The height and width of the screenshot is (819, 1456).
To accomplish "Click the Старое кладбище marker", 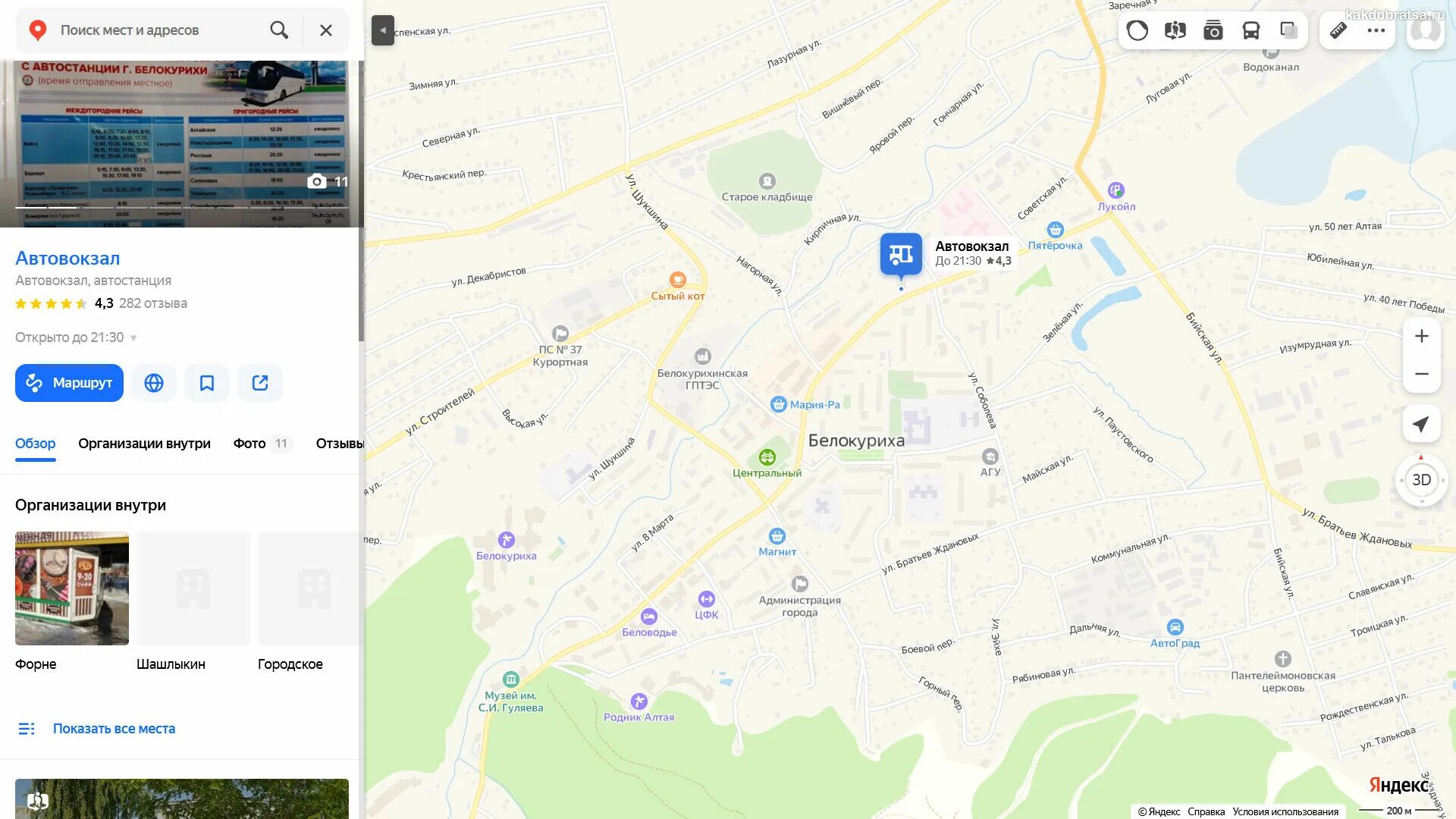I will [x=767, y=181].
